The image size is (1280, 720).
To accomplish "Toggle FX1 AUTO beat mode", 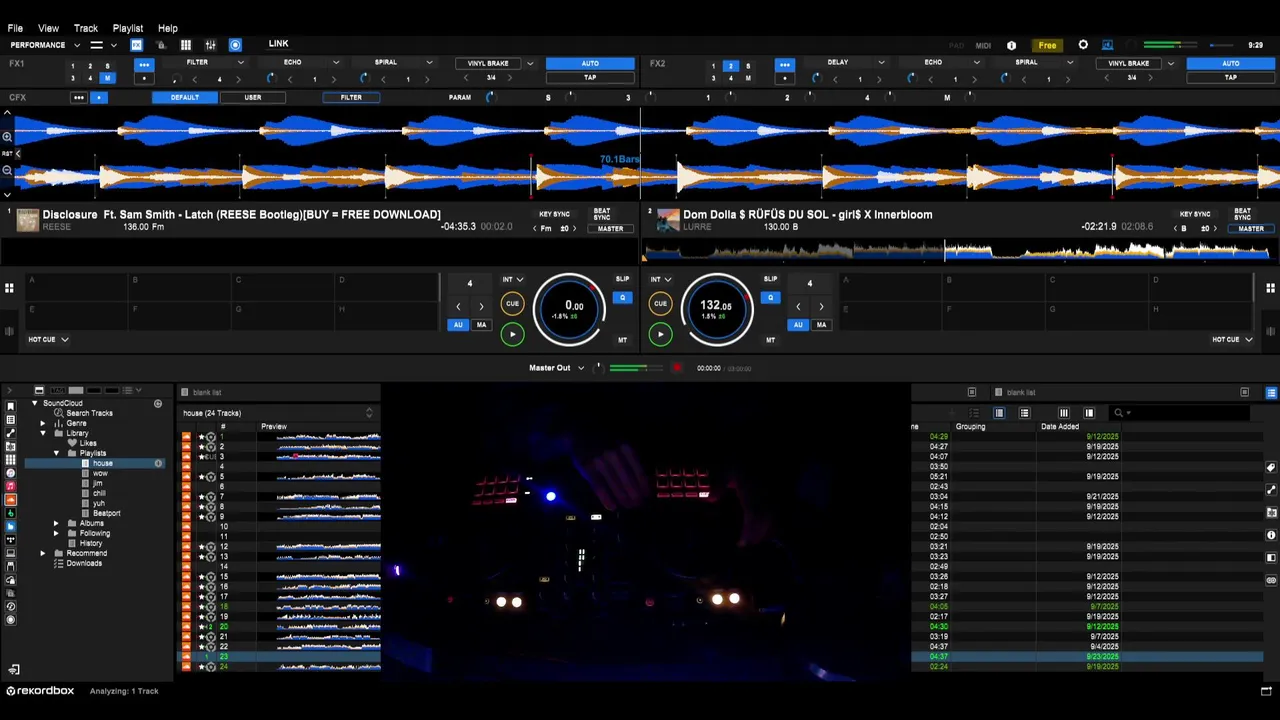I will point(590,64).
